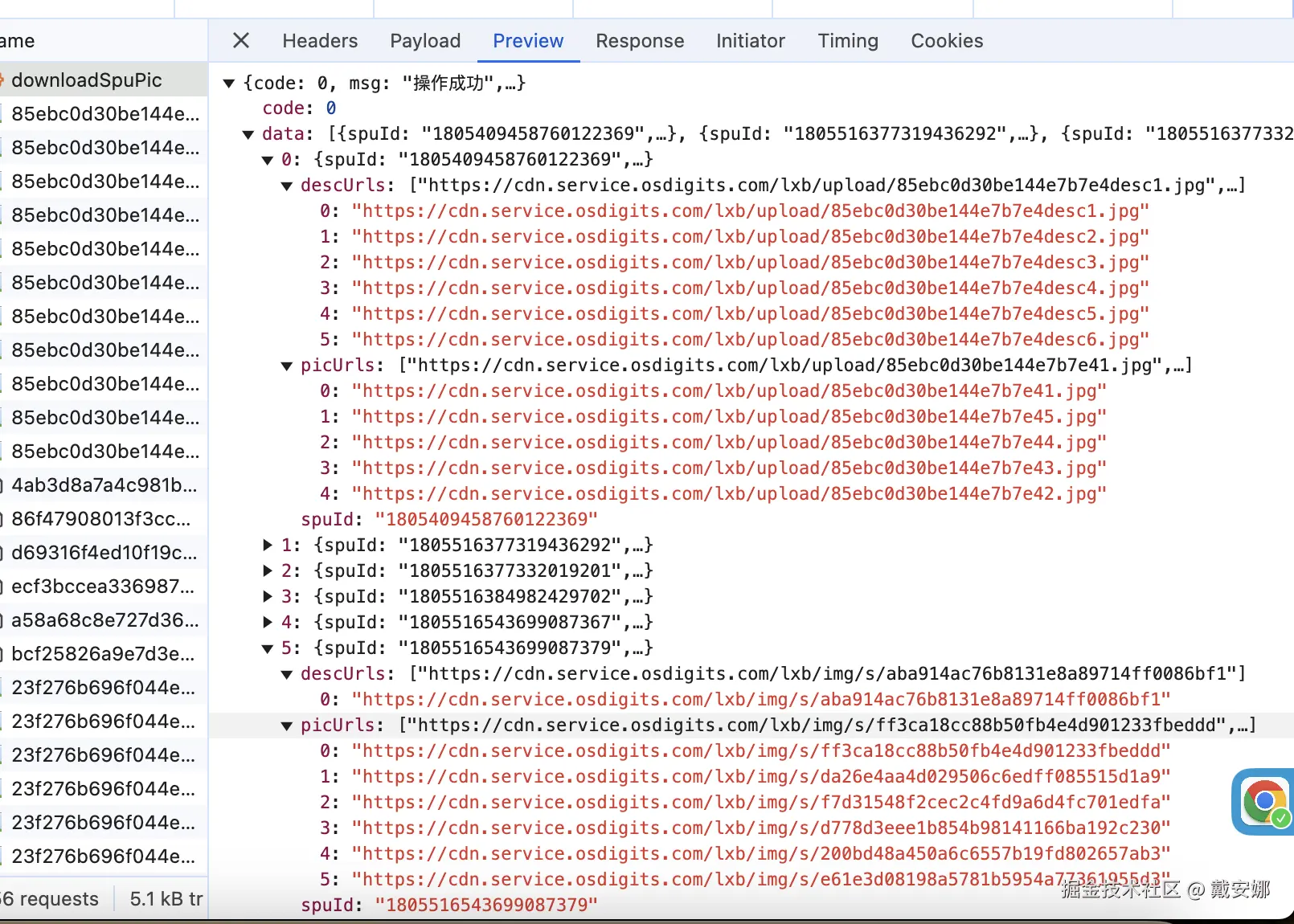
Task: Open the Headers tab
Action: pyautogui.click(x=320, y=41)
